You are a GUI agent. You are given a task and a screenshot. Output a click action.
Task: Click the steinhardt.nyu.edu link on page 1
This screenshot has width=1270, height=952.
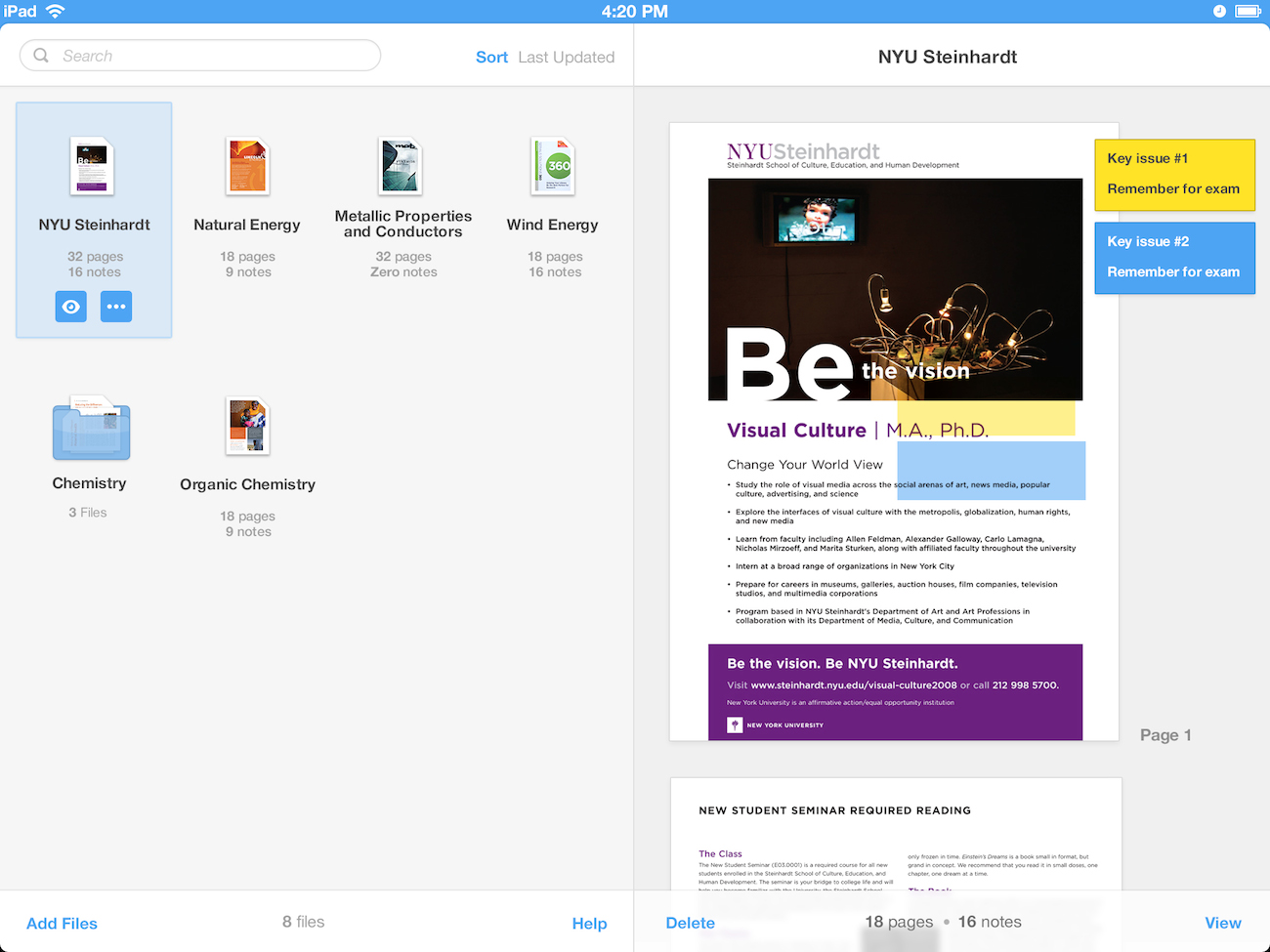coord(854,685)
